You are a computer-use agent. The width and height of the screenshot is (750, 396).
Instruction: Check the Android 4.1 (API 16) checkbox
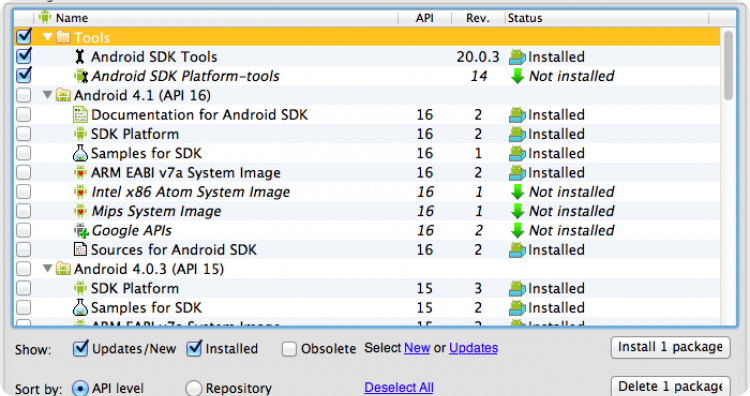[23, 95]
